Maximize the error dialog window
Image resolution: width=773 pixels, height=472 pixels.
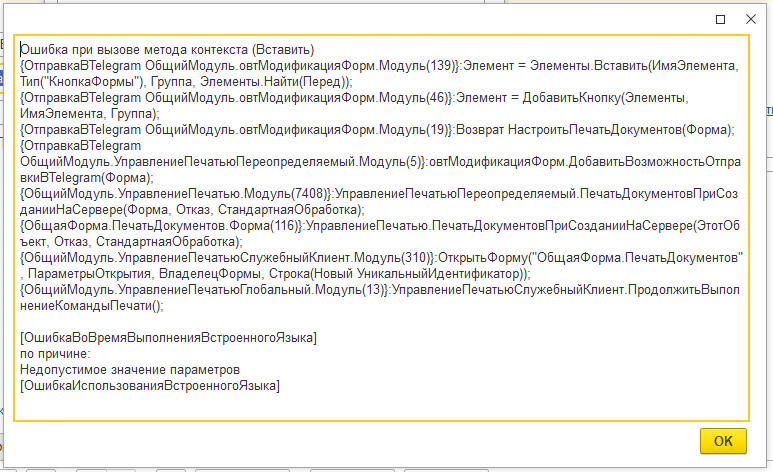(x=720, y=19)
